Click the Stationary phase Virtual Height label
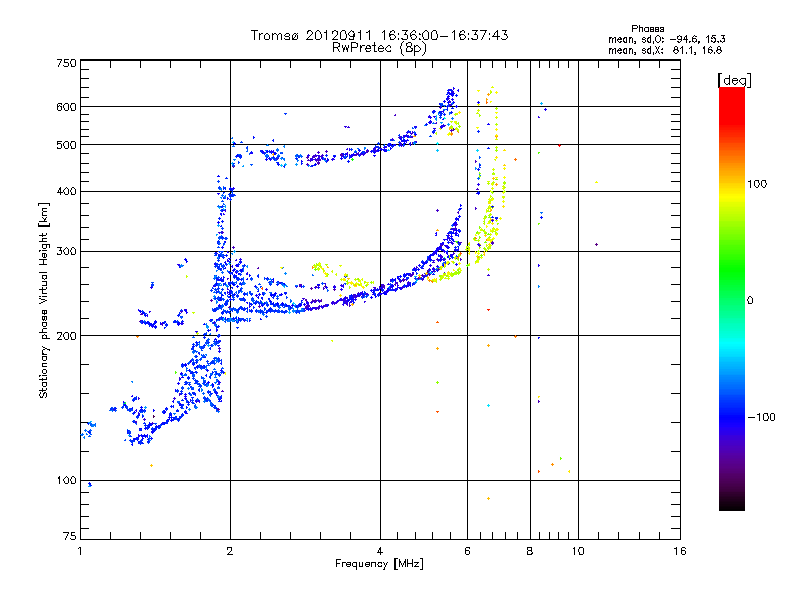Viewport: 800px width, 600px height. click(x=44, y=301)
